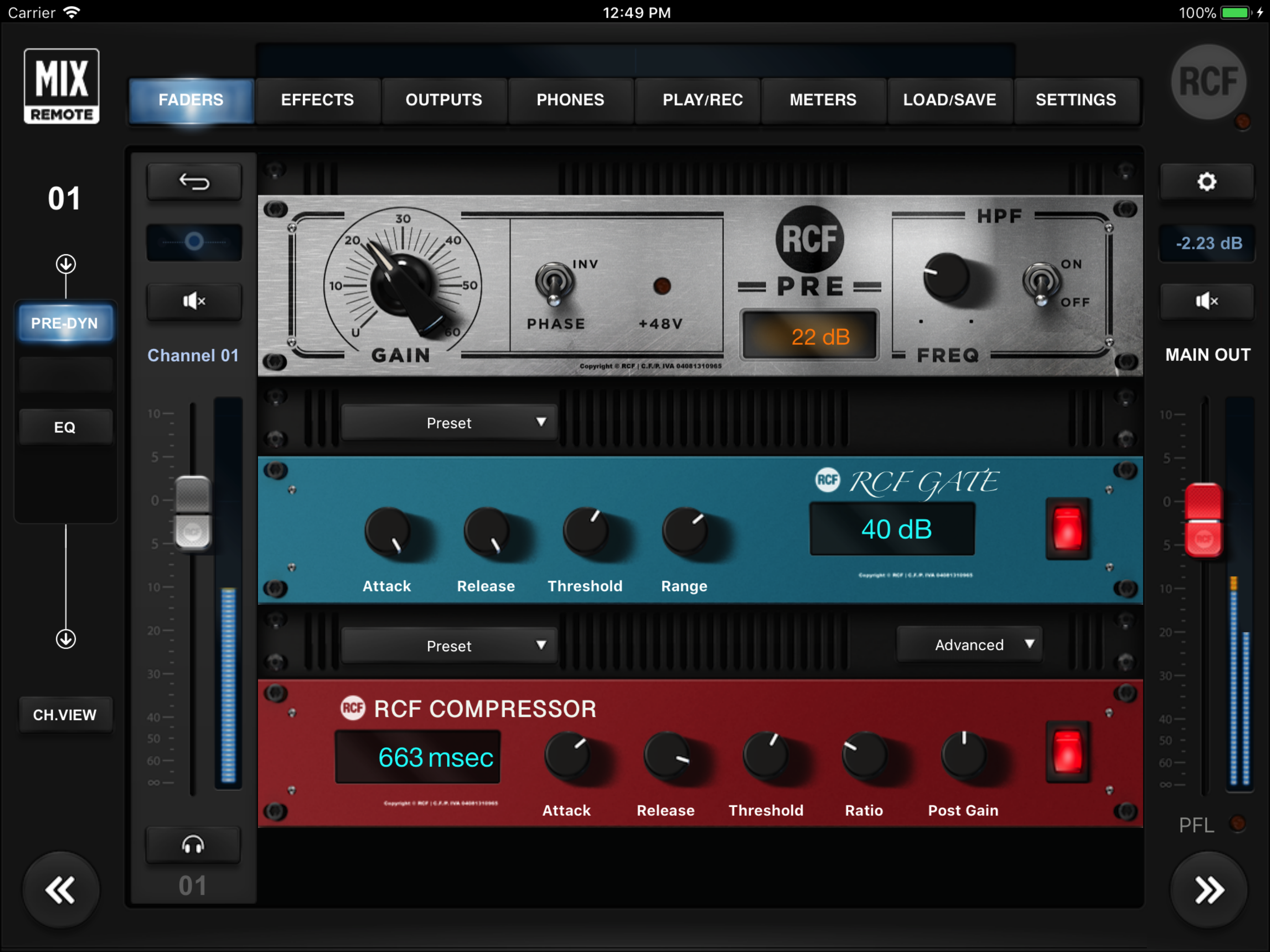
Task: Switch to the SETTINGS tab
Action: [x=1076, y=100]
